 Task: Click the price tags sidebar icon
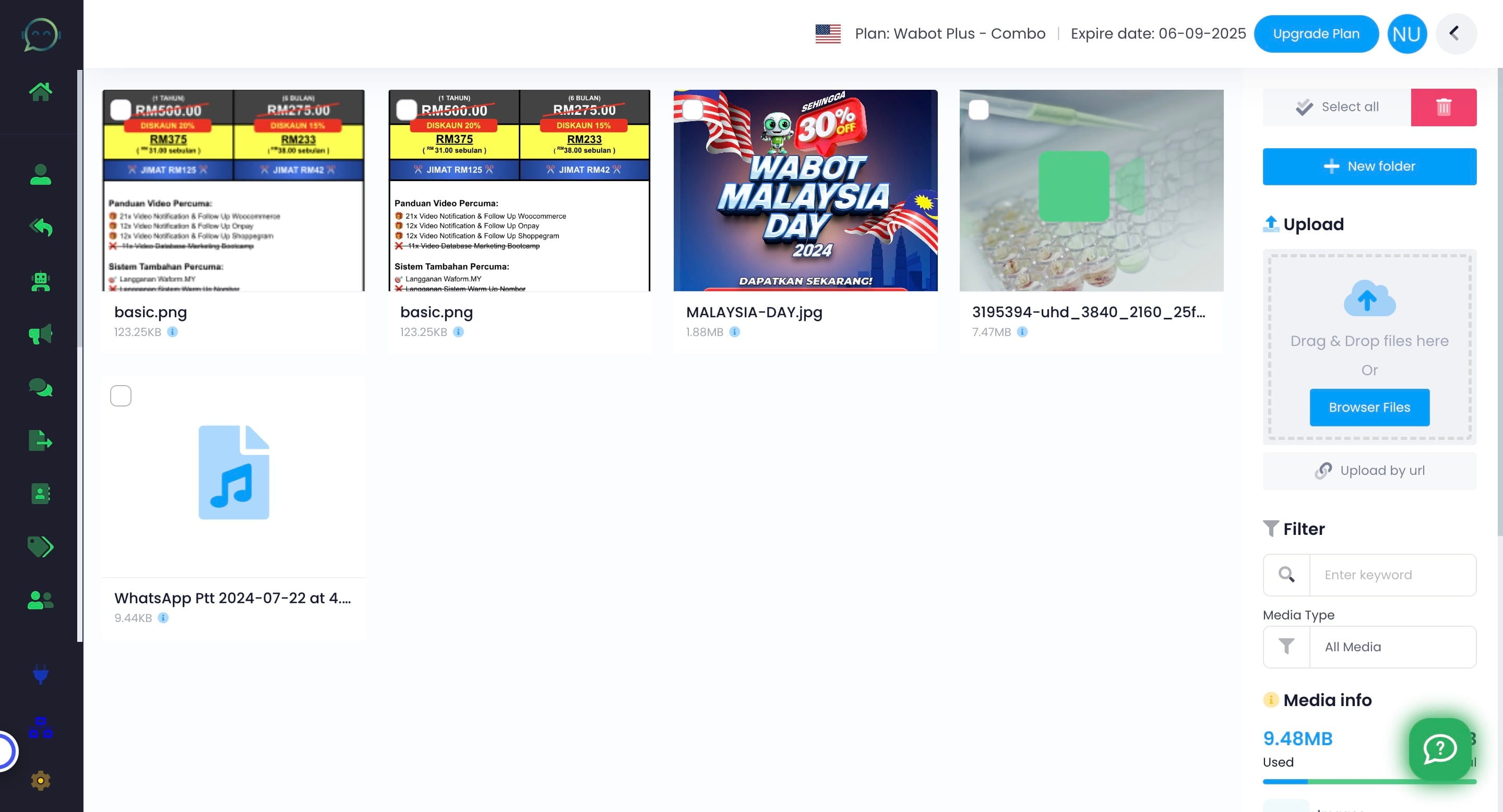(40, 546)
